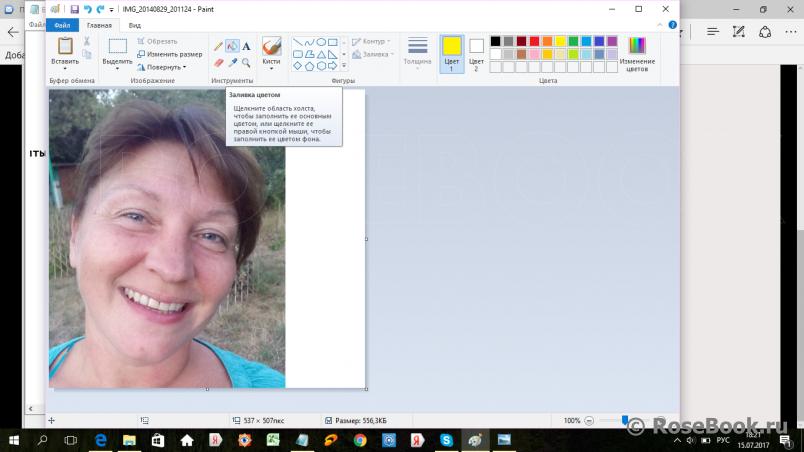The image size is (804, 452).
Task: Activate the Цвет 1 color slot
Action: coord(451,52)
